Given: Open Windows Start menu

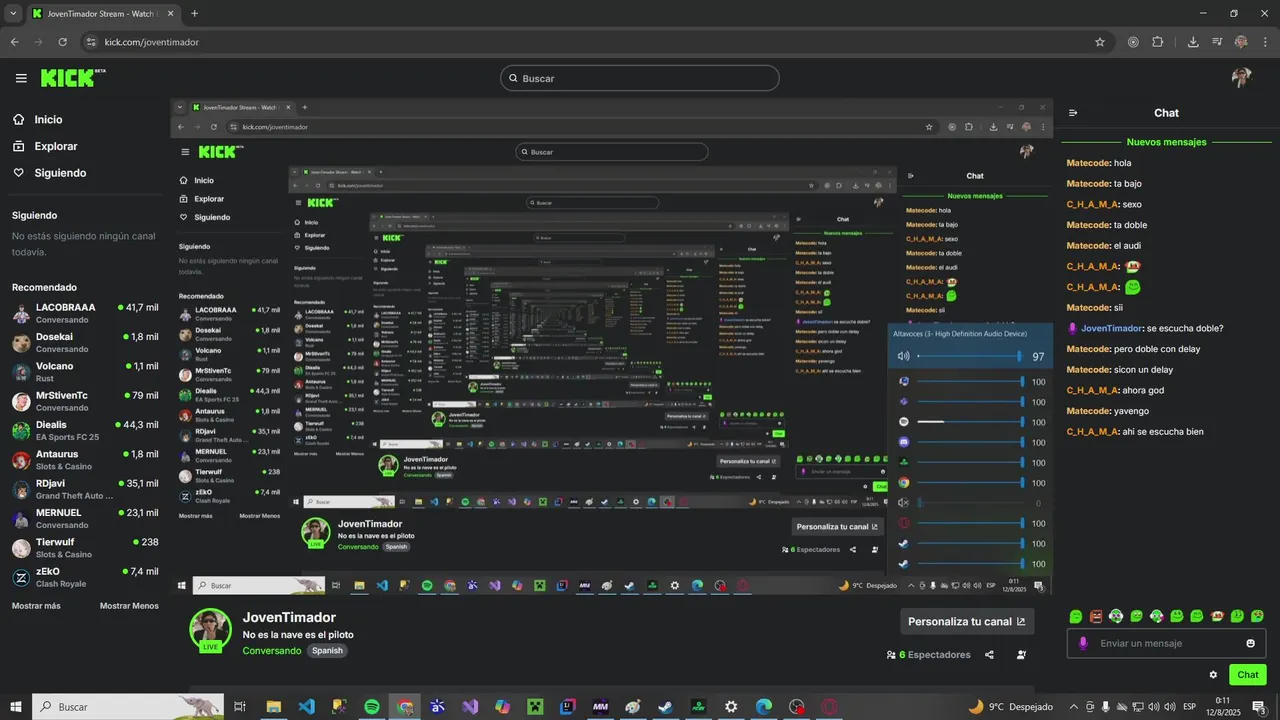Looking at the screenshot, I should (x=15, y=707).
